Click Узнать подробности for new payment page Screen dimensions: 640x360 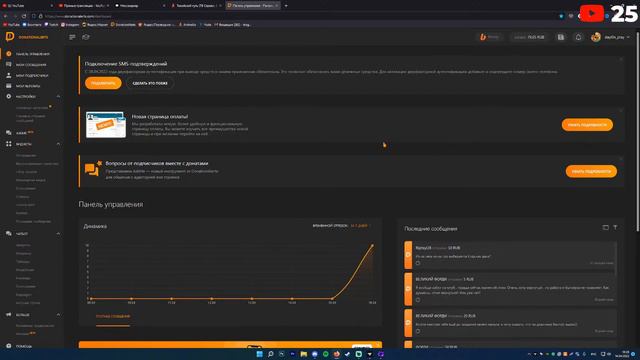coord(587,125)
